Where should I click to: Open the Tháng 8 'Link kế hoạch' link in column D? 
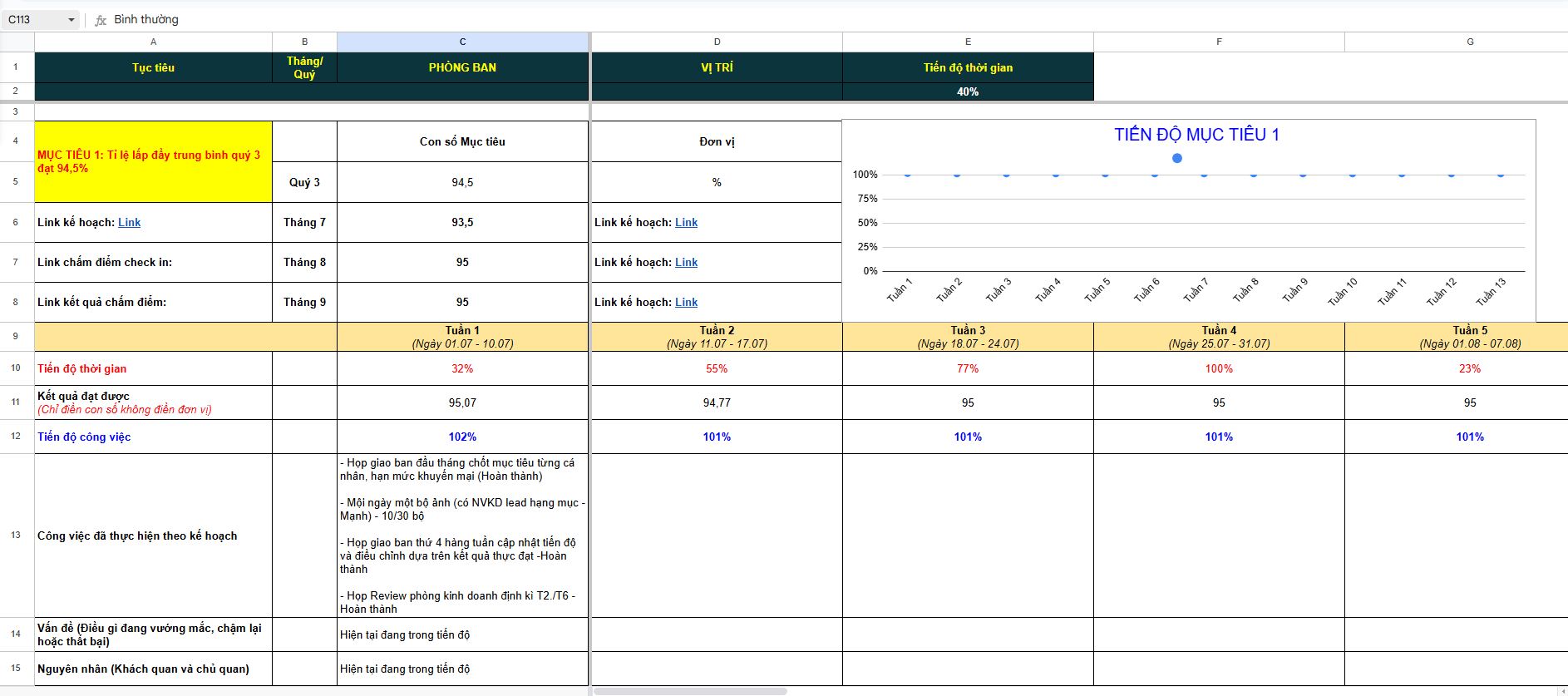tap(686, 262)
